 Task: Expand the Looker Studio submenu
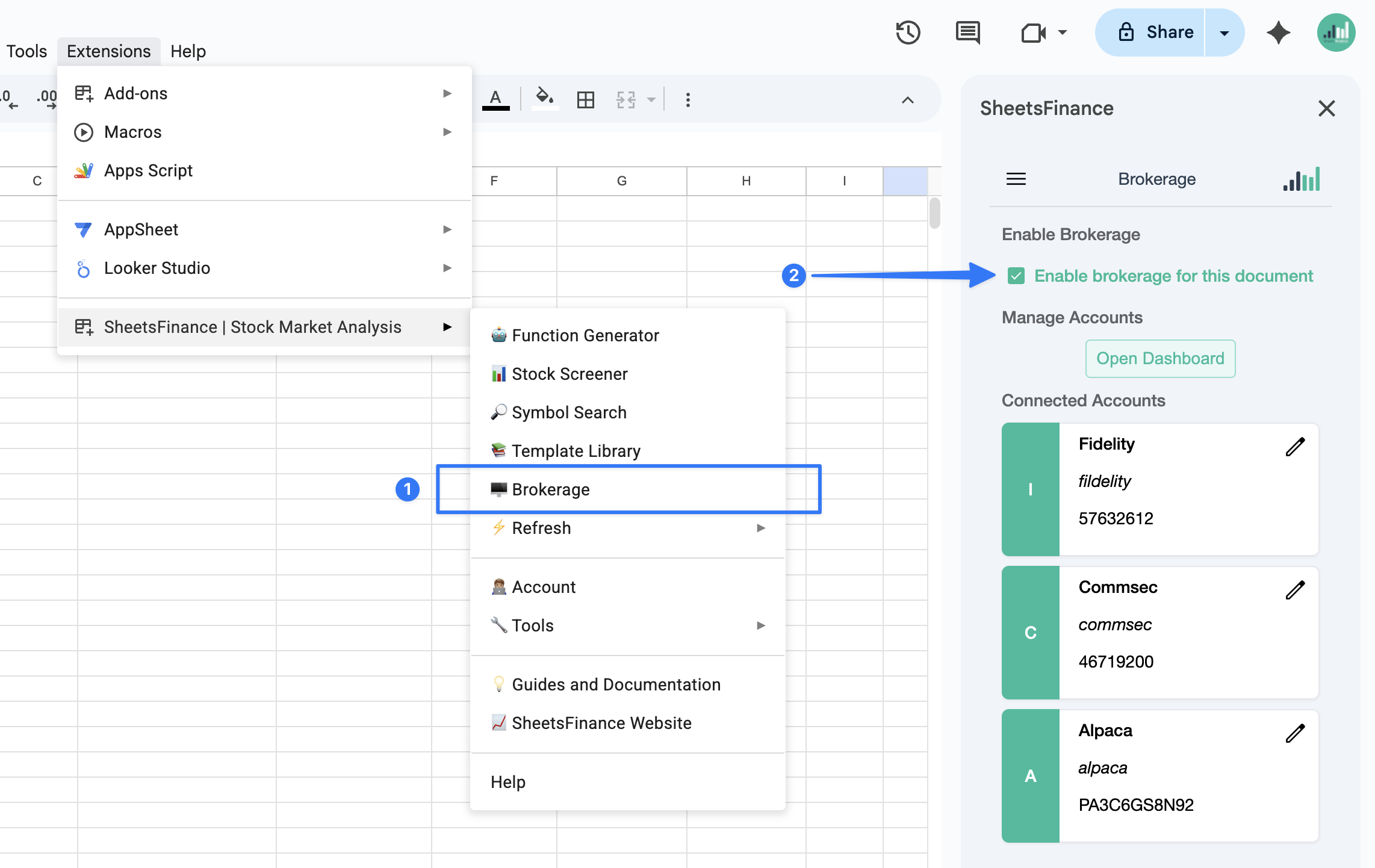264,268
